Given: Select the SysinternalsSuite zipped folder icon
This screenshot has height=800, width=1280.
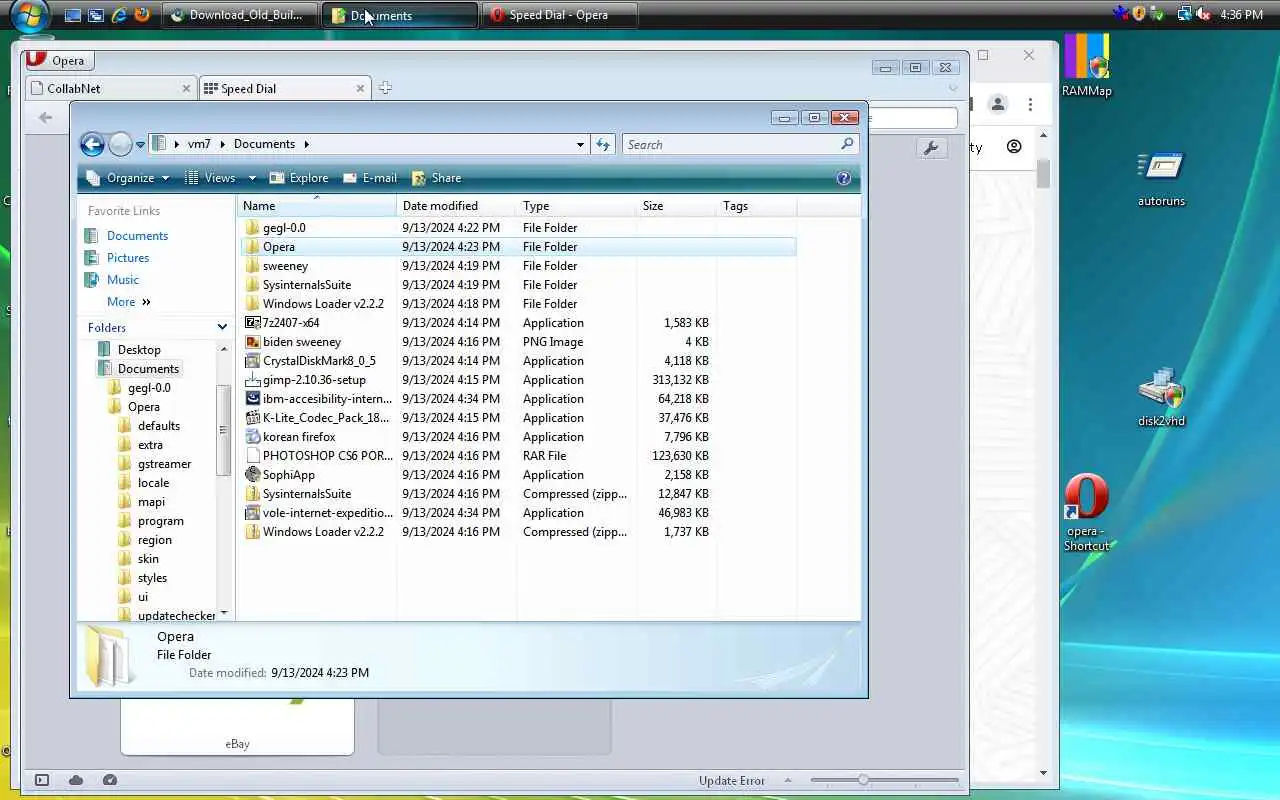Looking at the screenshot, I should (253, 494).
